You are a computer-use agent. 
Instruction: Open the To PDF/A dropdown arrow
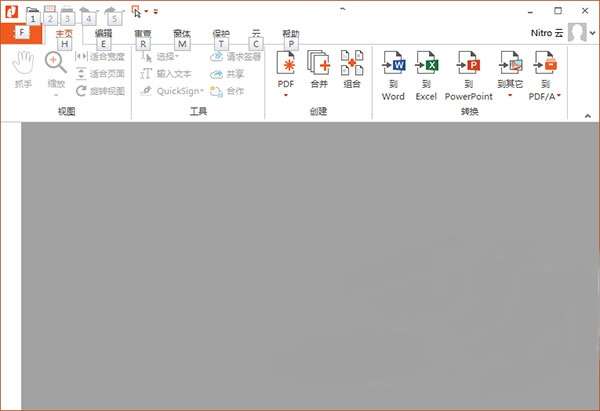[559, 95]
